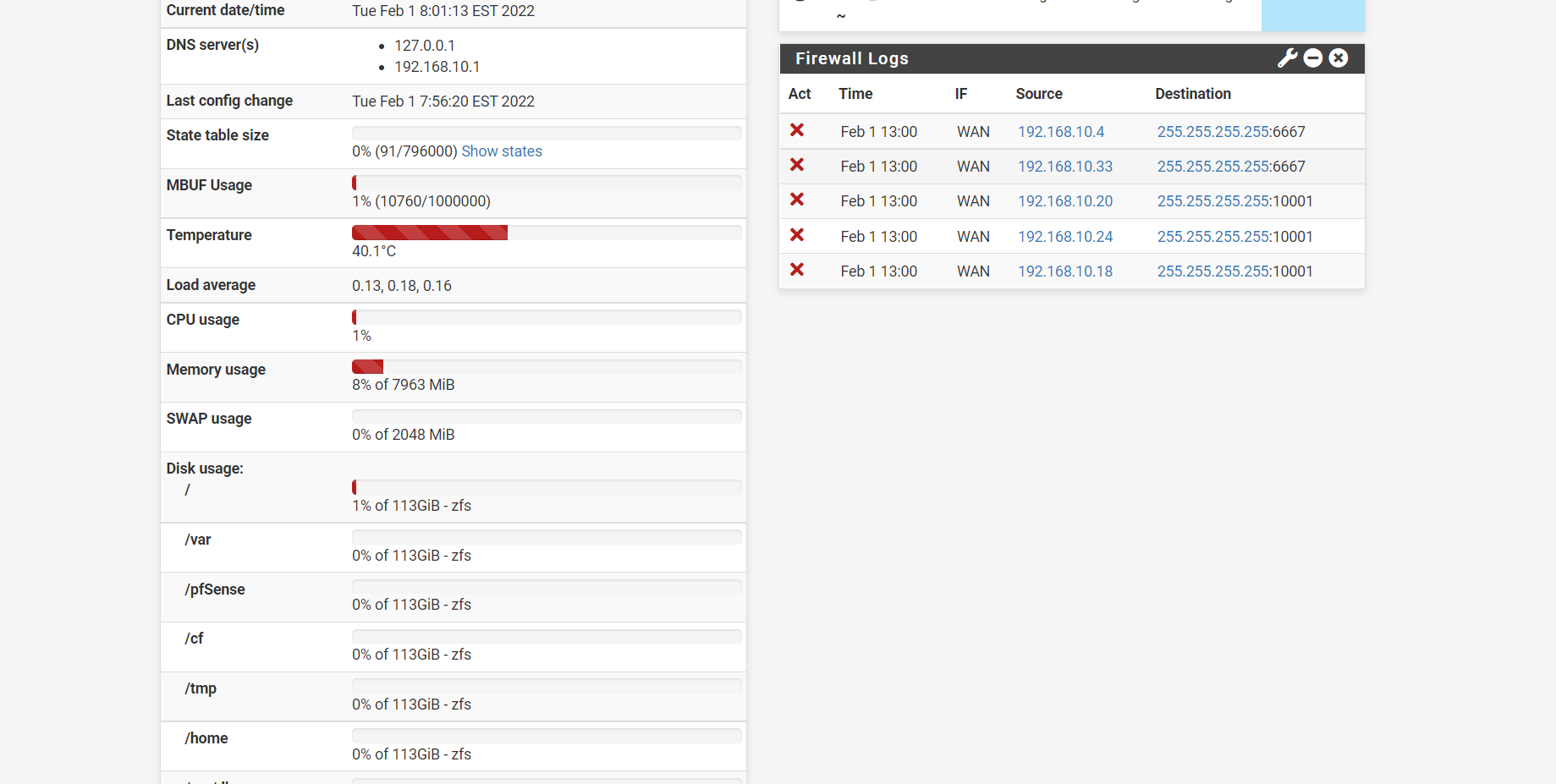Click the 40.1°C temperature value
Viewport: 1556px width, 784px height.
pos(374,251)
